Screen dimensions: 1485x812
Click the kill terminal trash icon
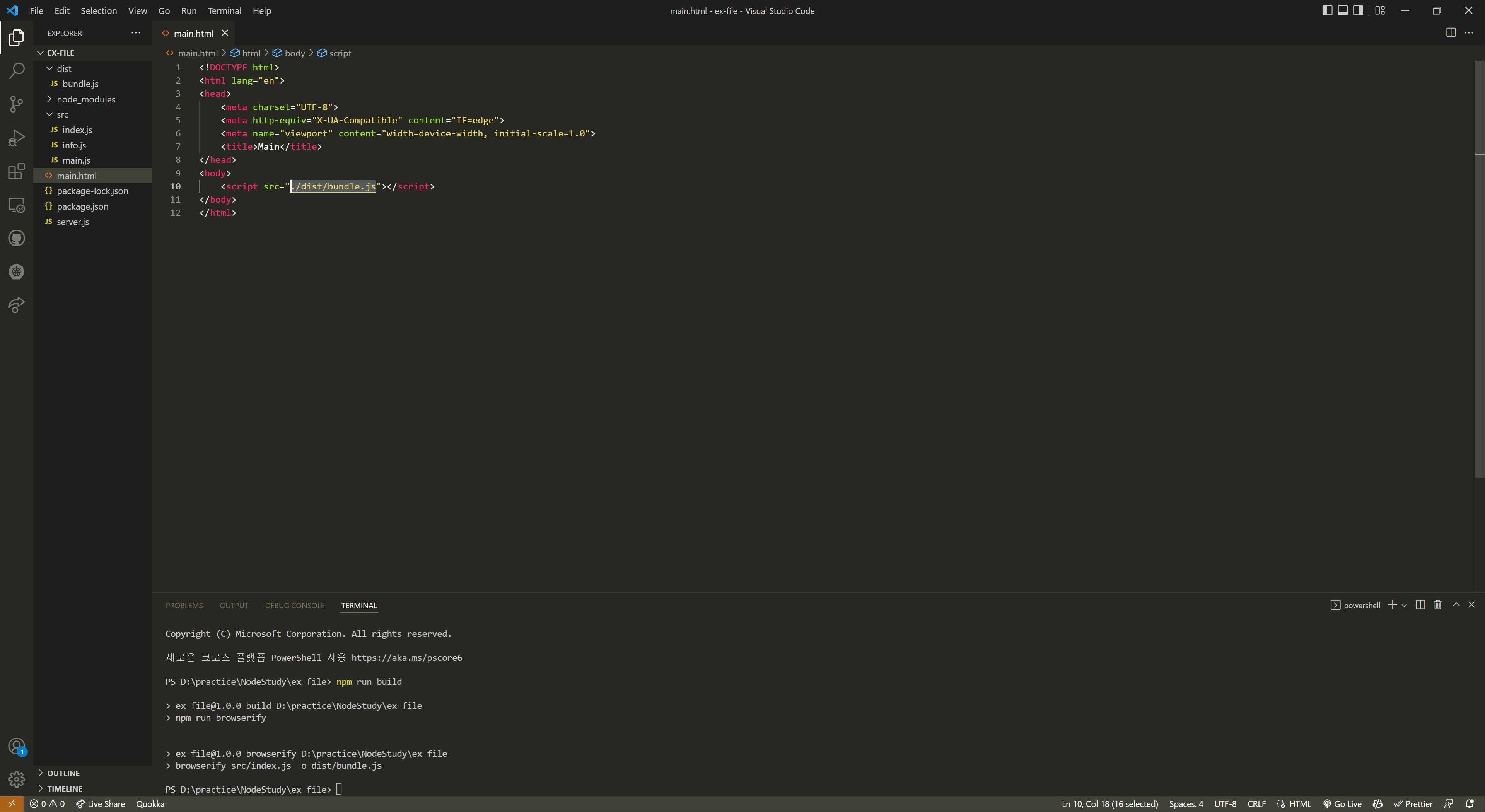click(1438, 605)
